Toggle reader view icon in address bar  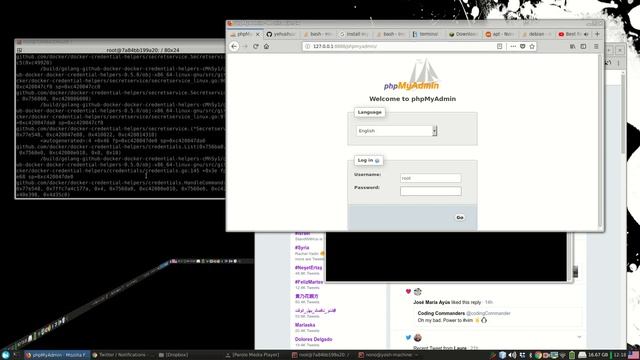[x=500, y=47]
